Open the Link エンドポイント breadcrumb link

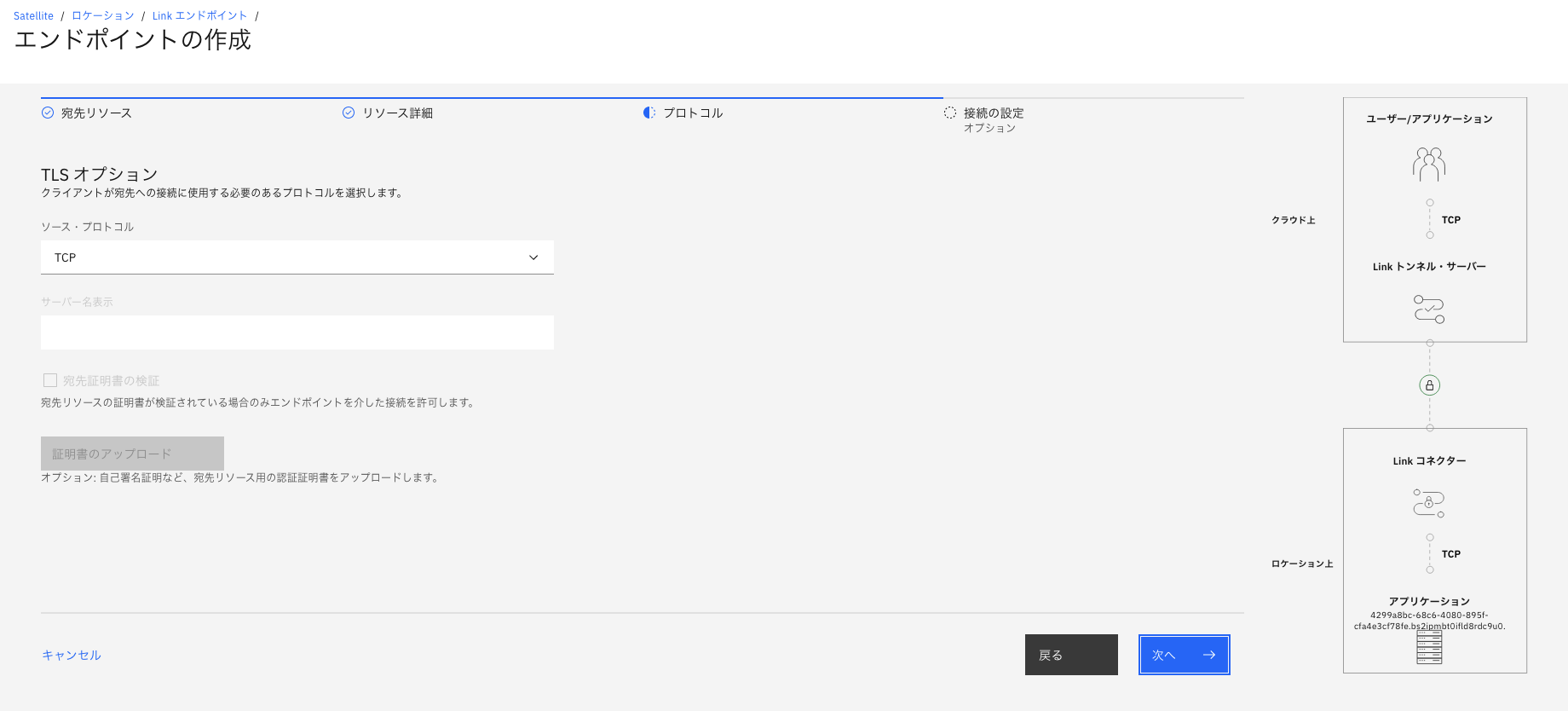click(199, 16)
